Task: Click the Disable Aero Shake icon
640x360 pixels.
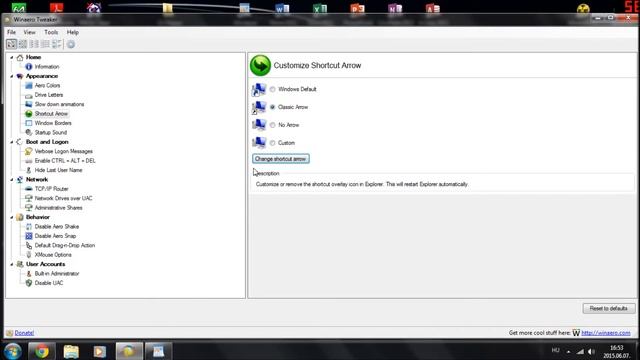Action: click(x=29, y=227)
